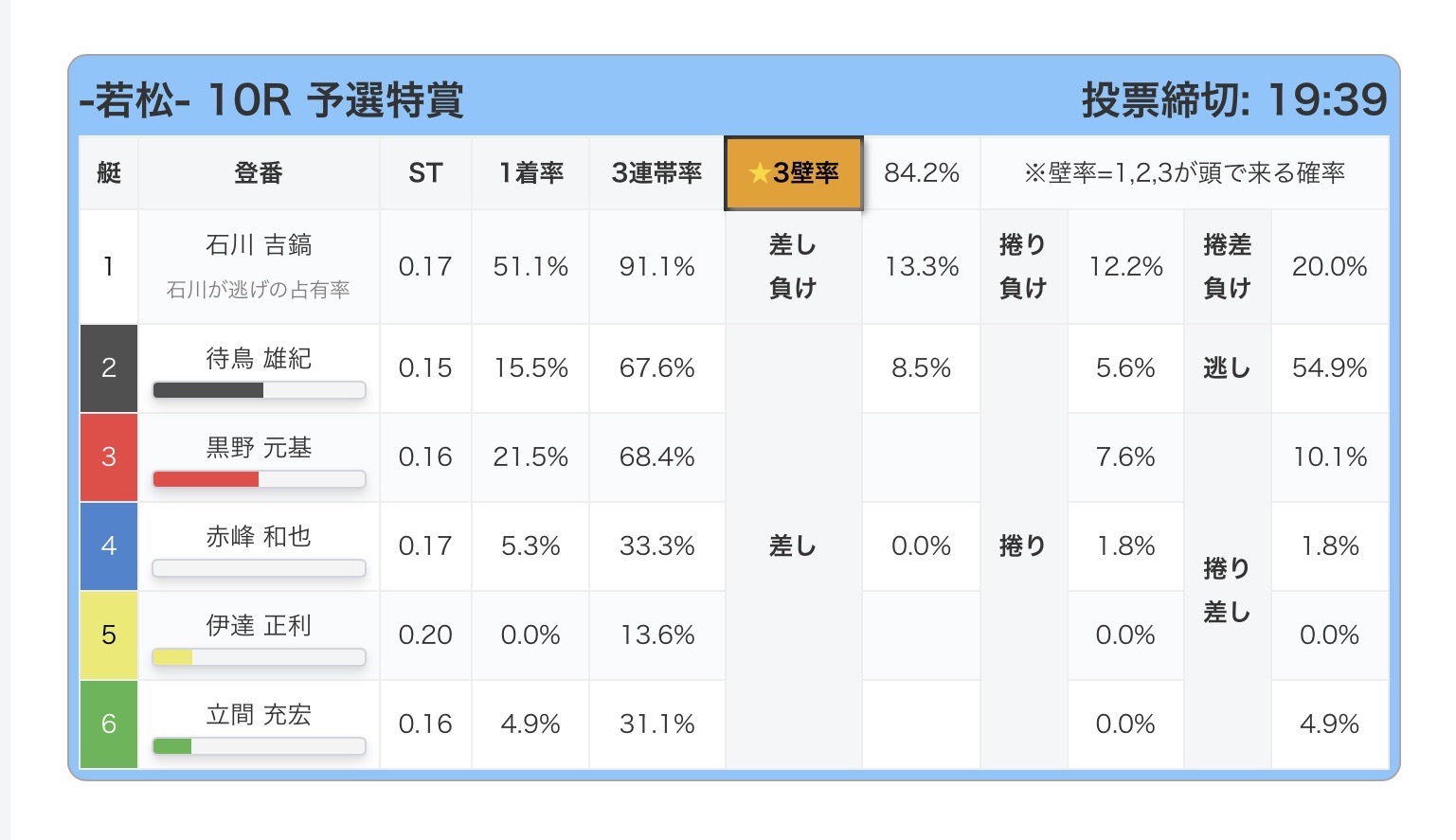The height and width of the screenshot is (840, 1456).
Task: Select the blue boat number 4 cell
Action: click(109, 546)
